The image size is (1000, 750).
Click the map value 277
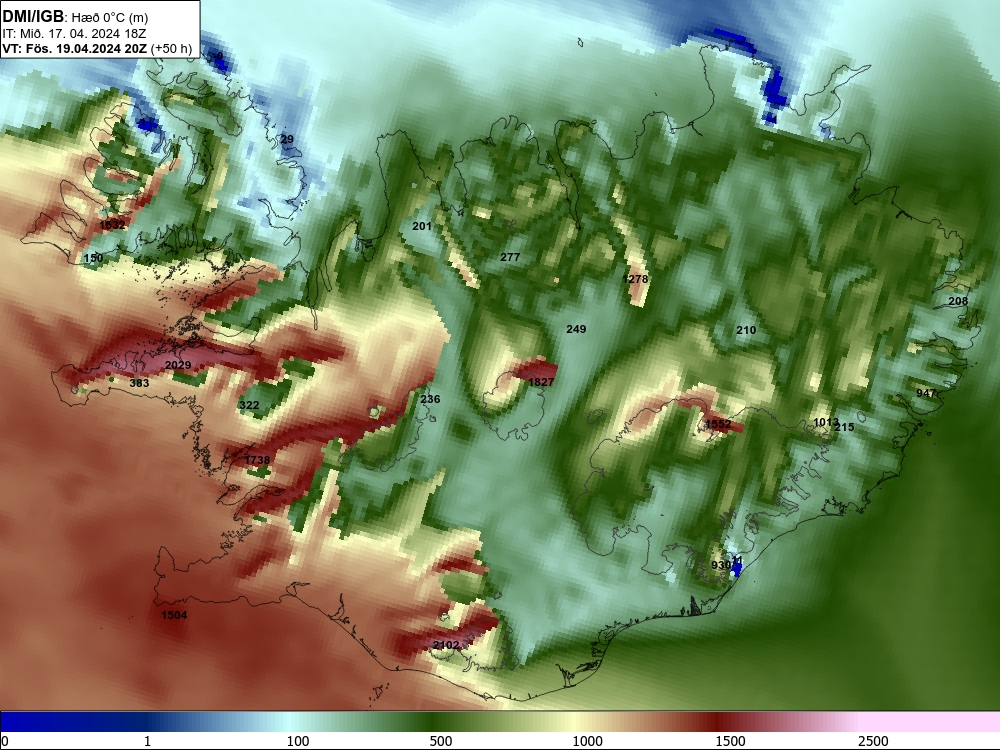coord(510,257)
